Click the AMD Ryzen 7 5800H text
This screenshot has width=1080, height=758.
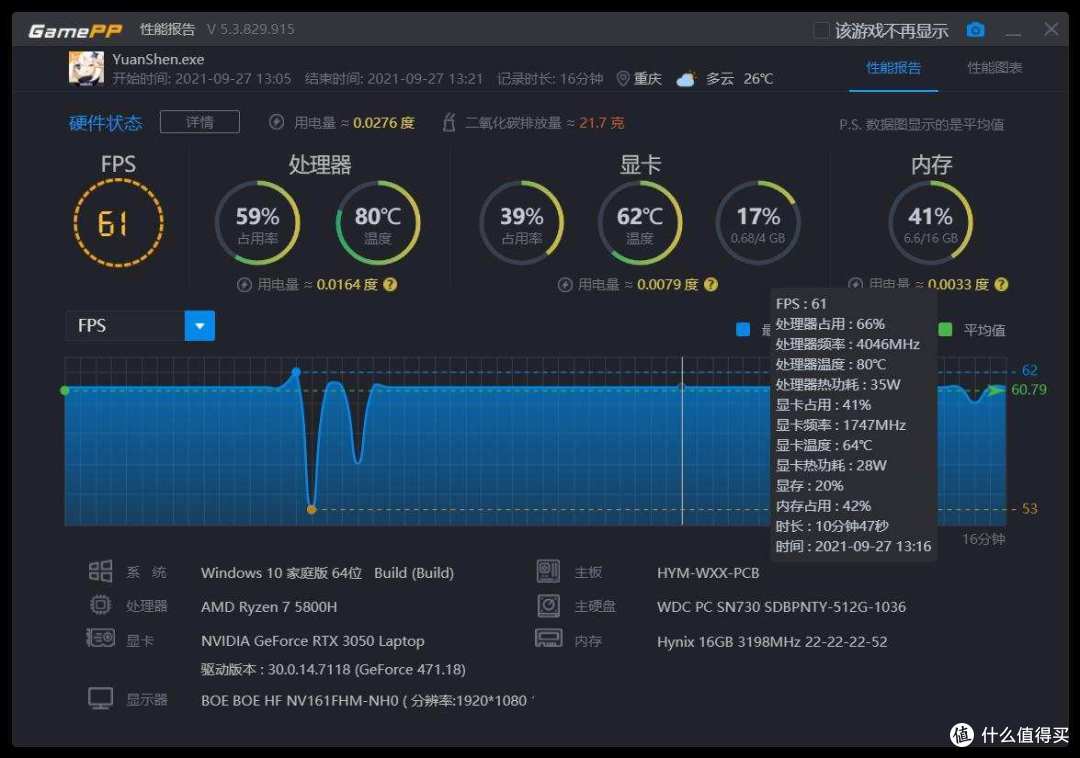point(269,607)
